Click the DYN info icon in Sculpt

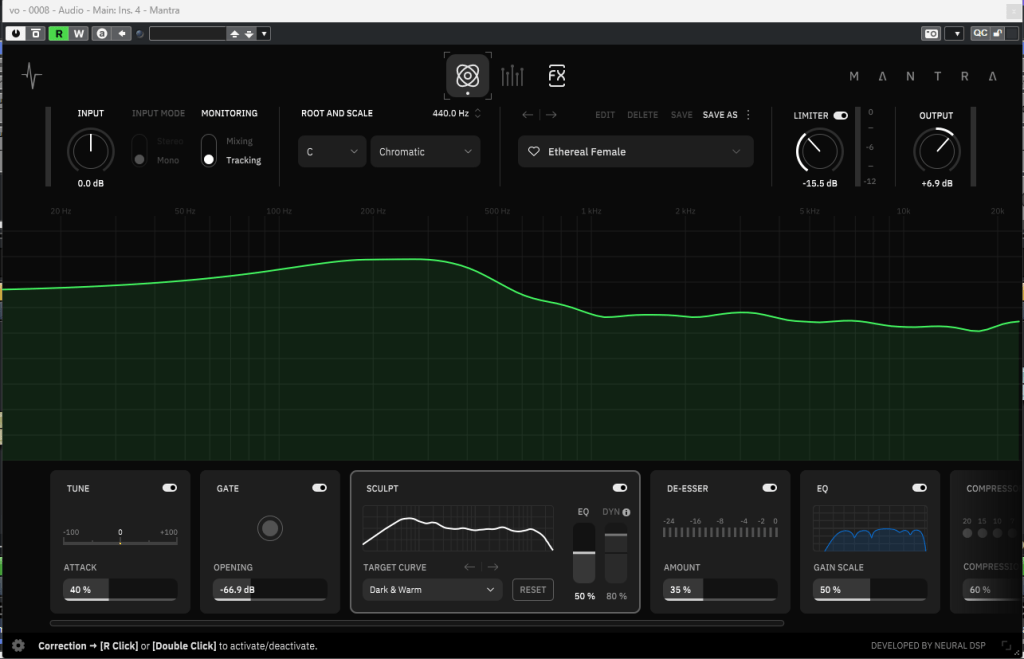pos(626,513)
